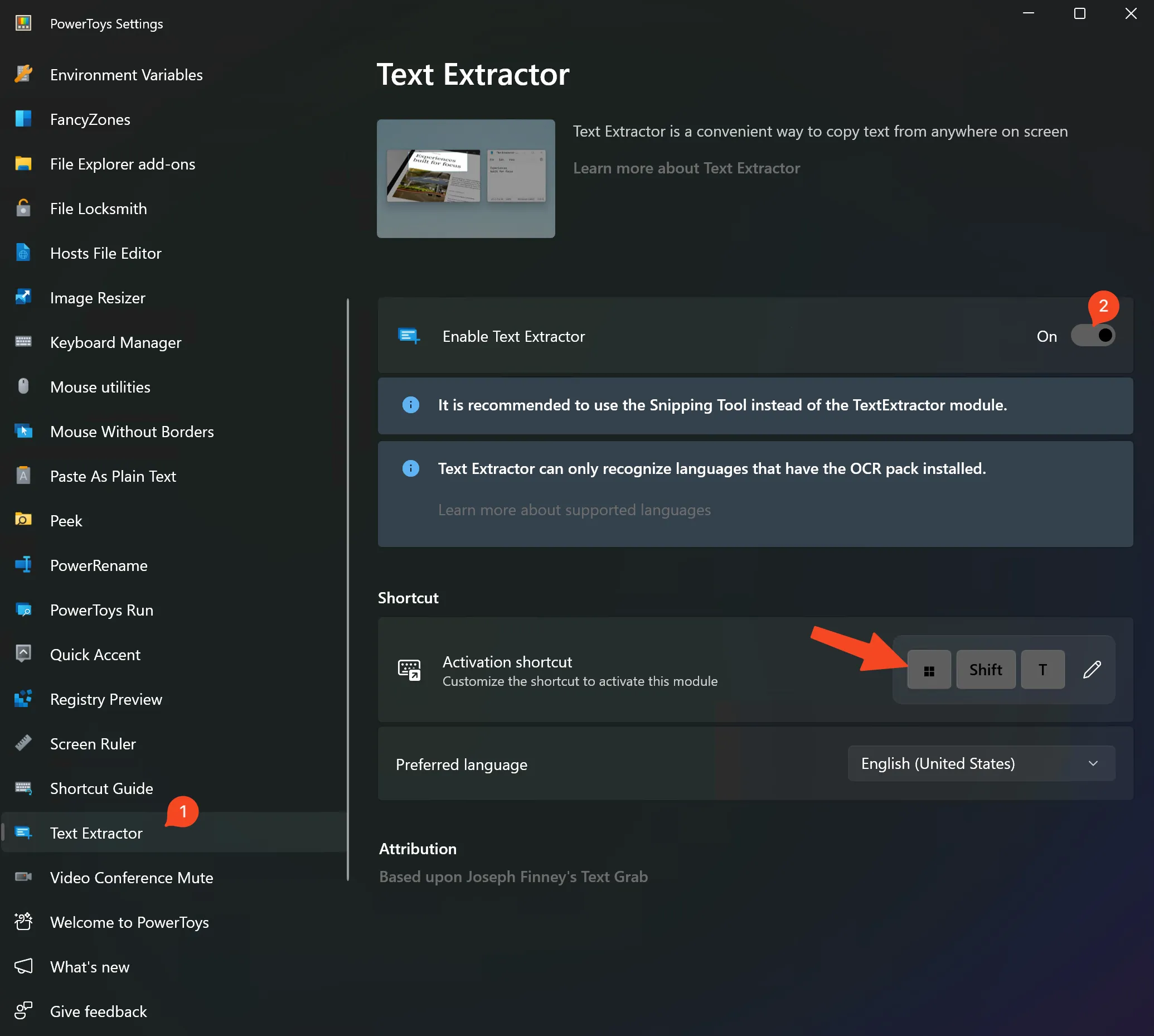
Task: Click the T key in activation shortcut
Action: [x=1043, y=670]
